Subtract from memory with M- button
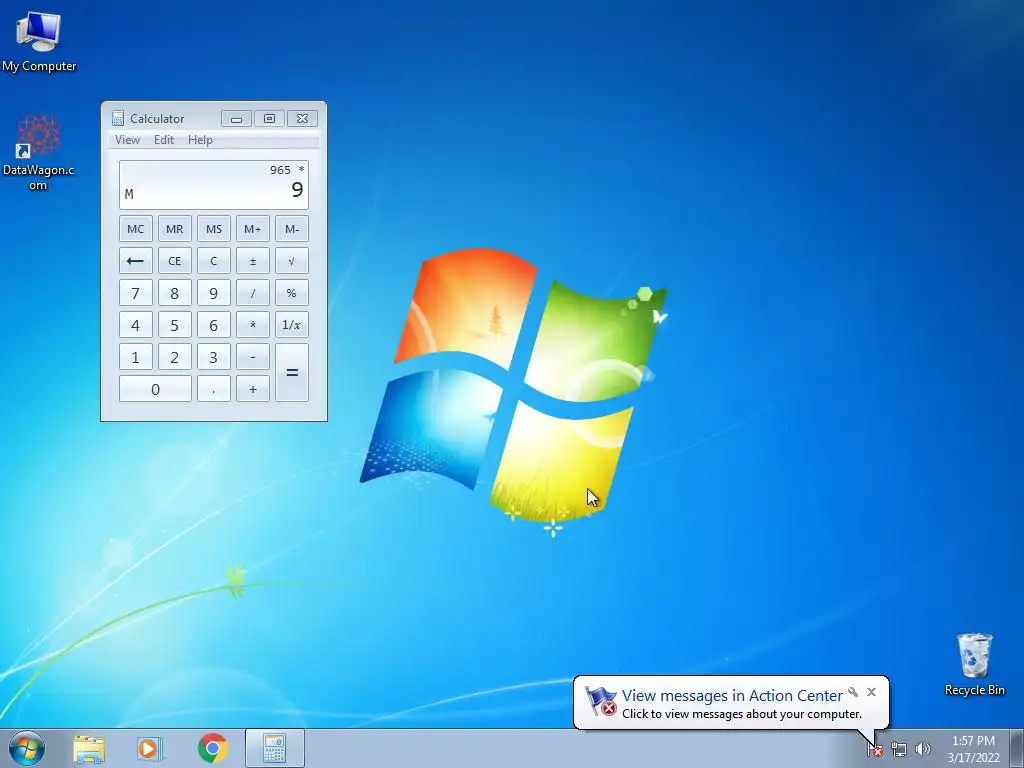 click(x=292, y=229)
